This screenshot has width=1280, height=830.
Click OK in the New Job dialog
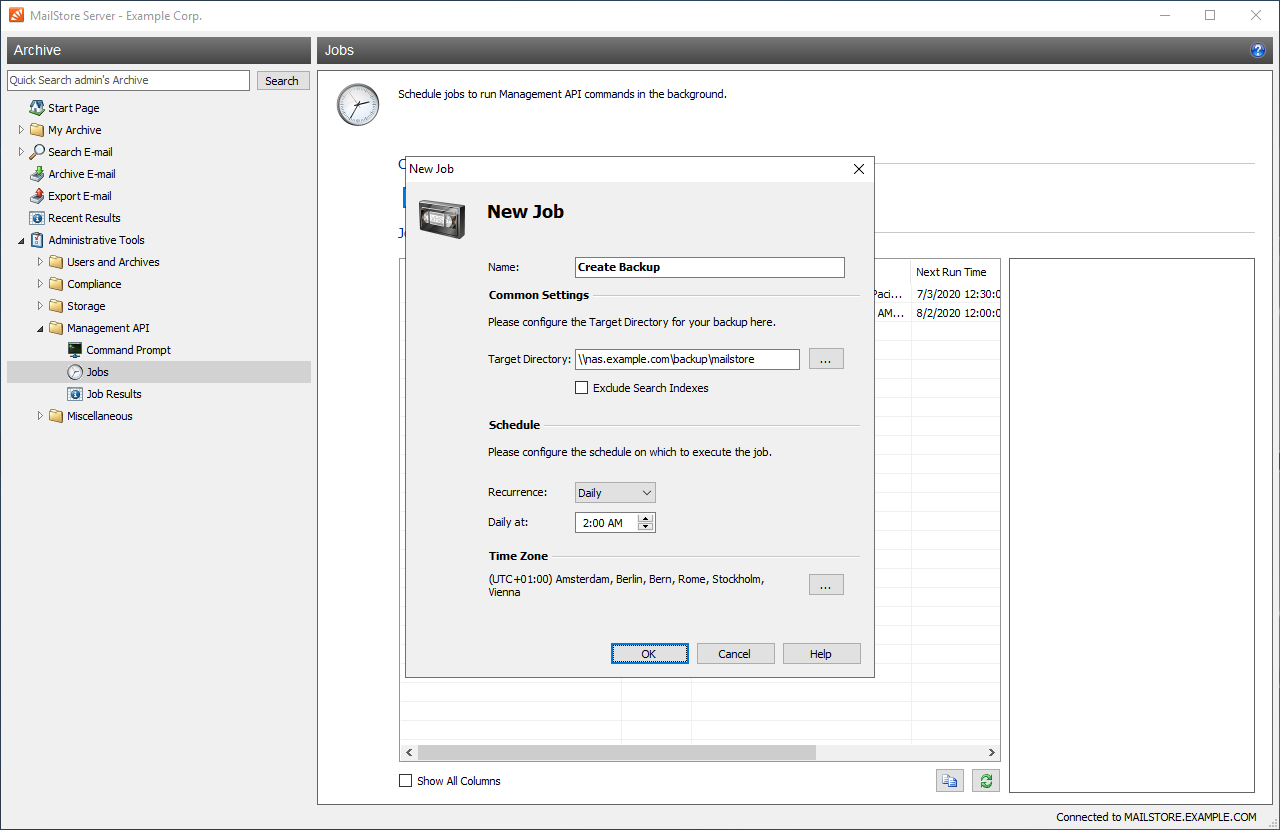(650, 654)
